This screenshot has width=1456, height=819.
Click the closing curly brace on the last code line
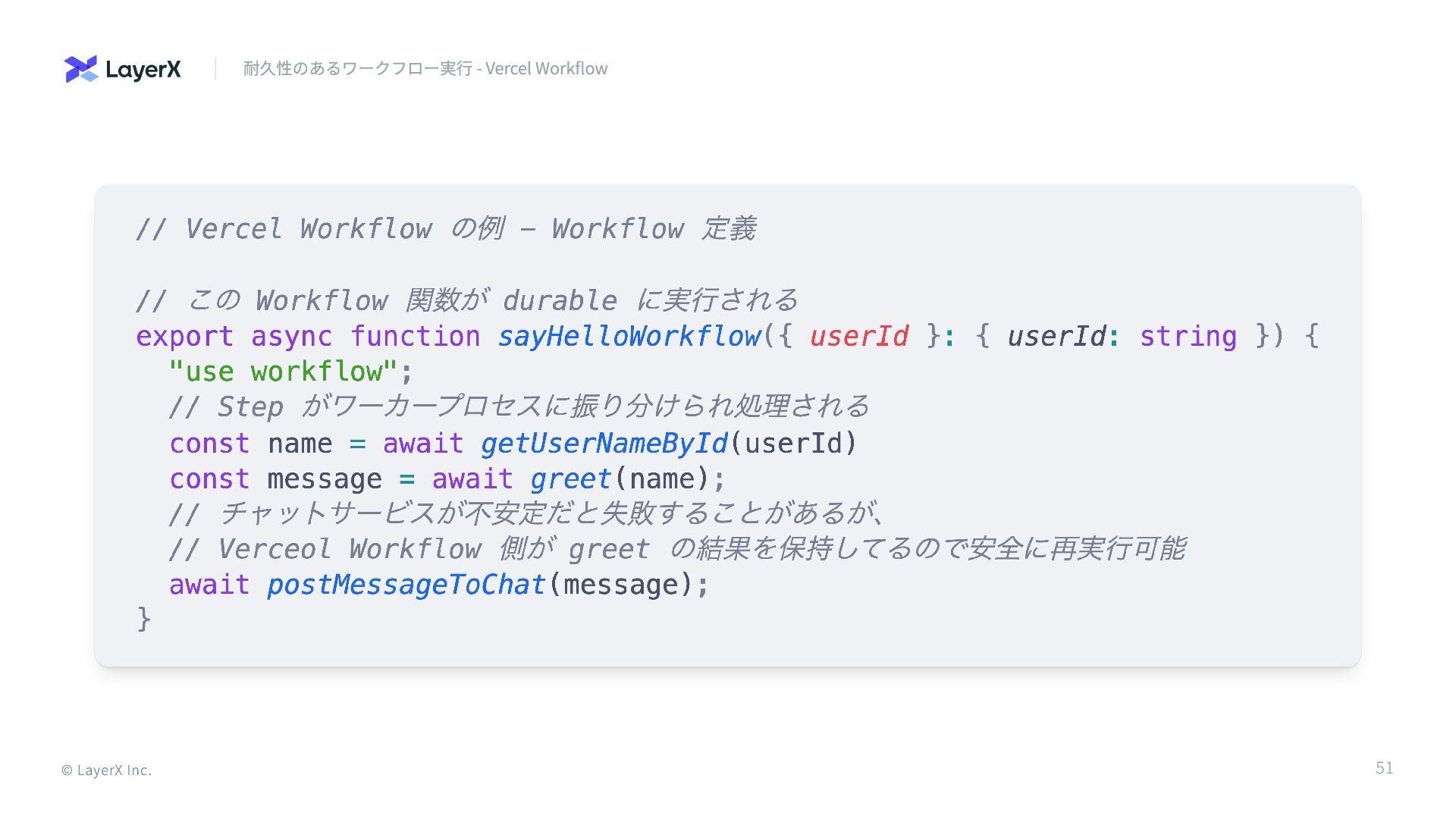coord(144,619)
